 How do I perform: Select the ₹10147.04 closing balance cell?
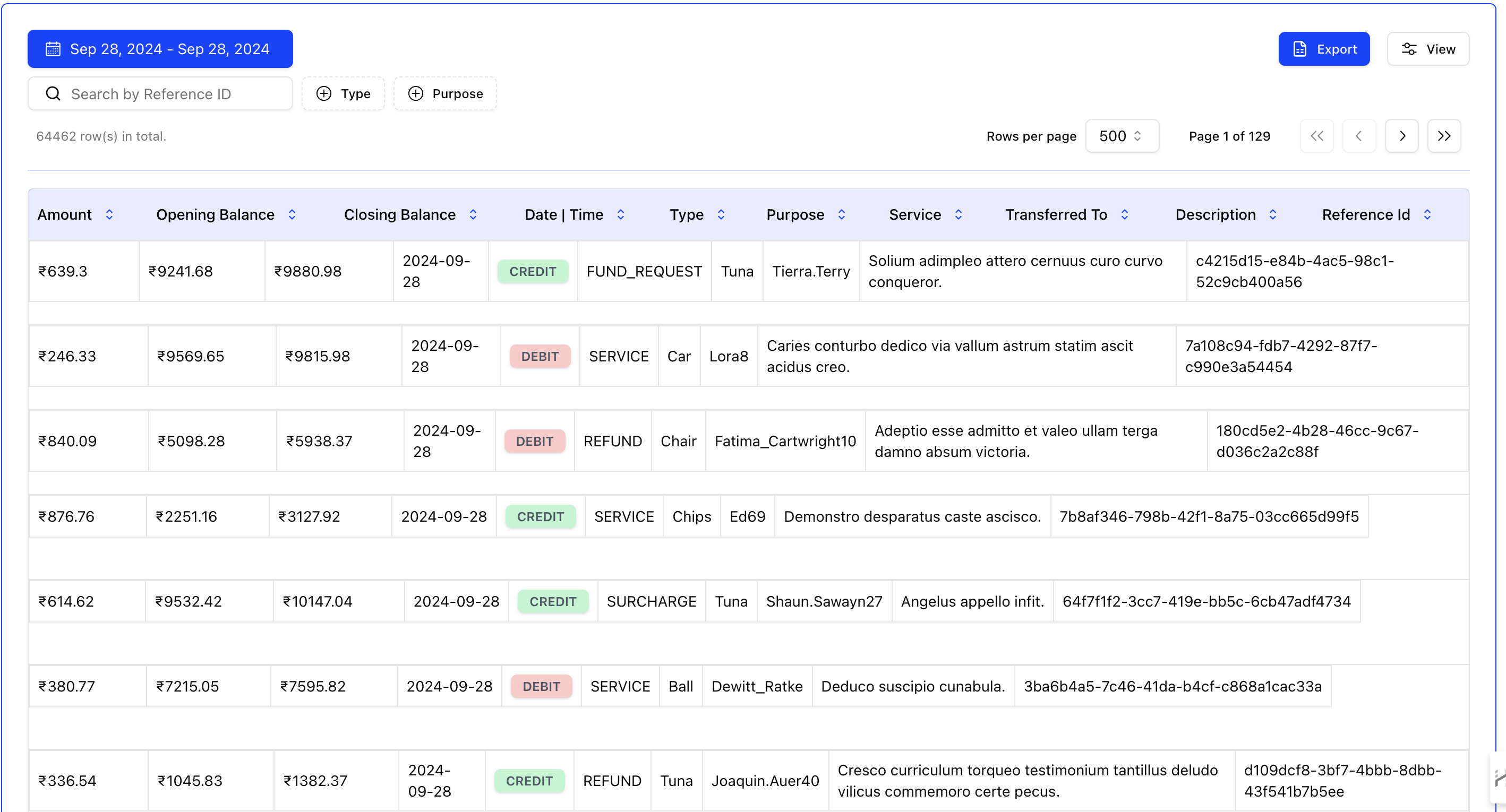click(x=338, y=602)
